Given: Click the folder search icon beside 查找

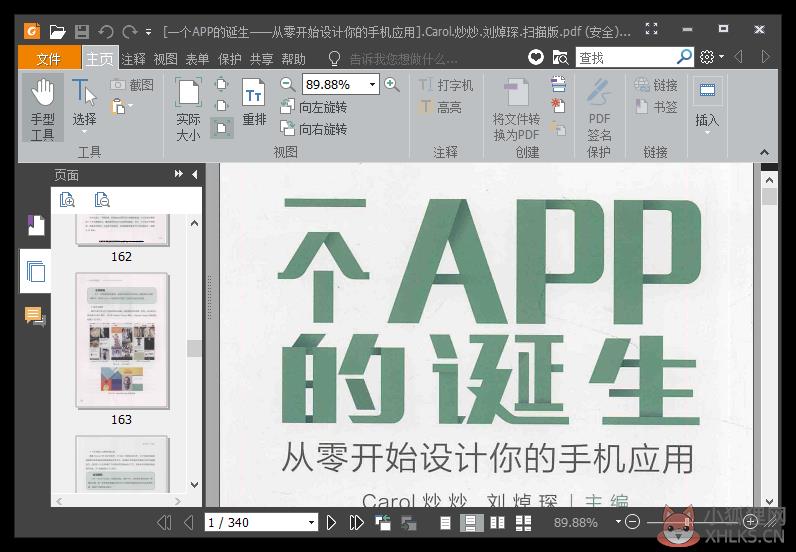Looking at the screenshot, I should coord(560,58).
